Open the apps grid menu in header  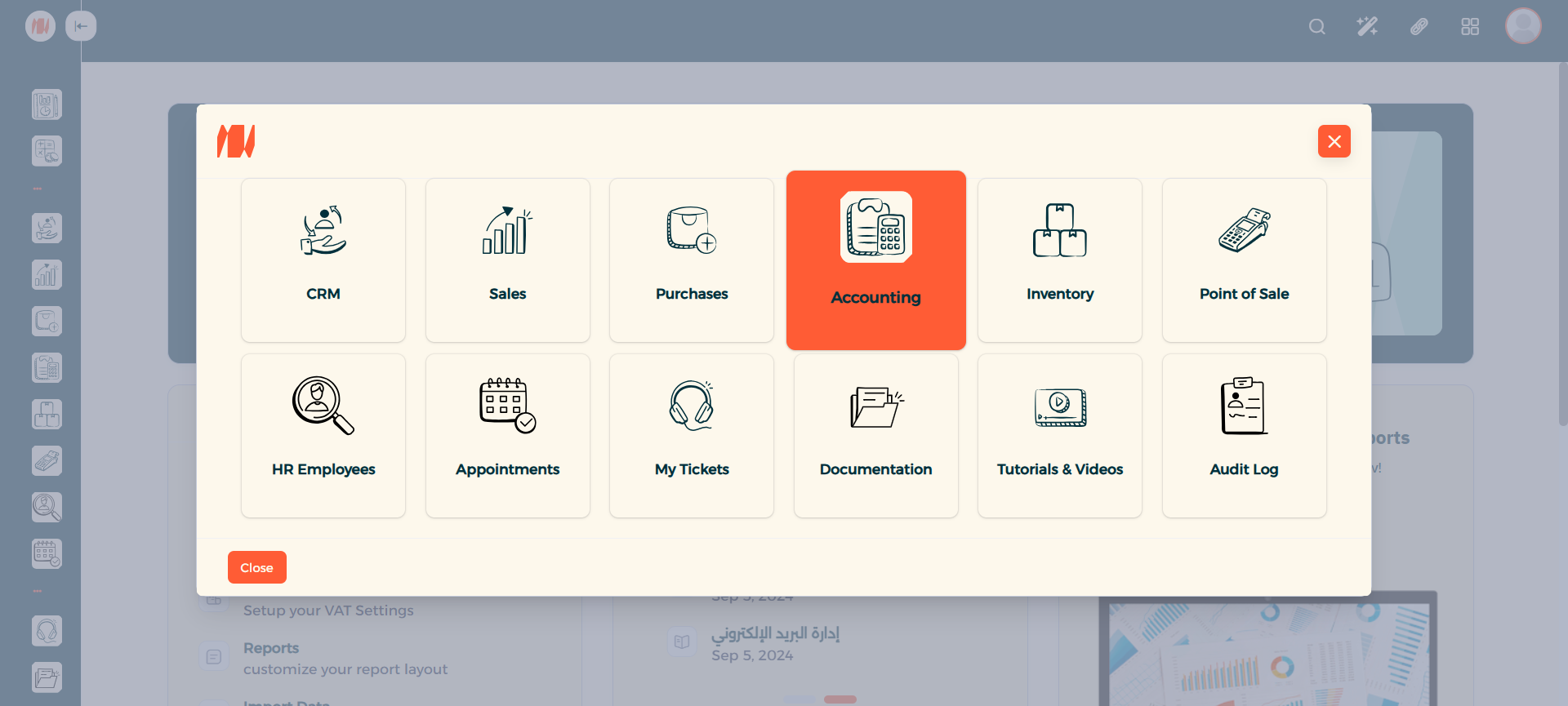pyautogui.click(x=1469, y=27)
